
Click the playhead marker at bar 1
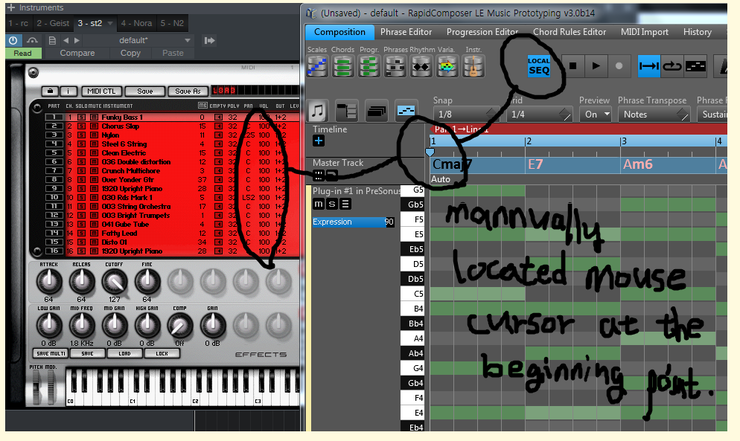point(429,152)
